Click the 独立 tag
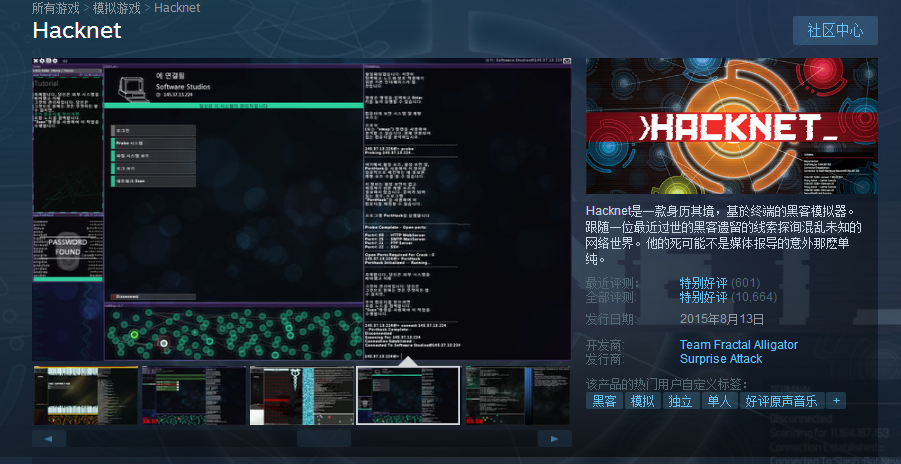This screenshot has height=464, width=901. click(x=681, y=401)
